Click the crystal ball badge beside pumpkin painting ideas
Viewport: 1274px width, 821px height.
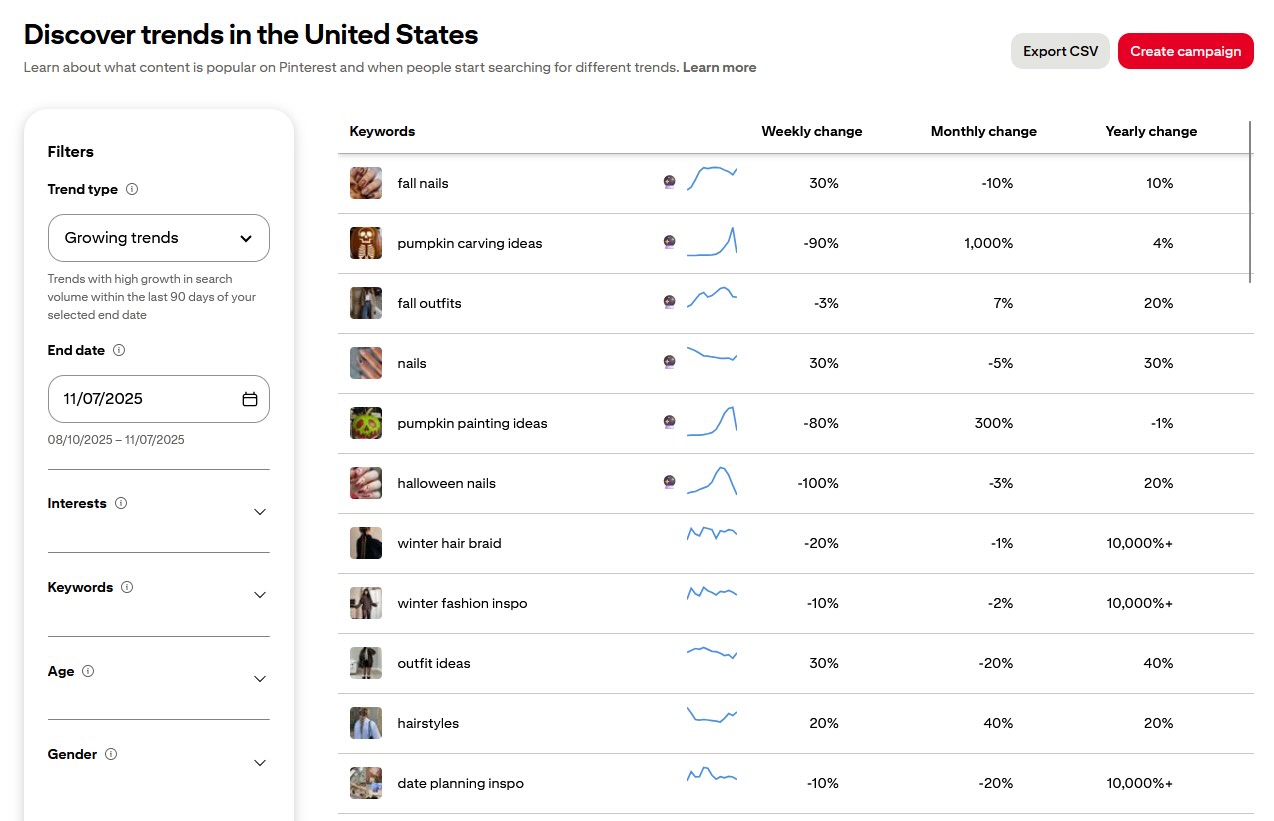[x=669, y=423]
